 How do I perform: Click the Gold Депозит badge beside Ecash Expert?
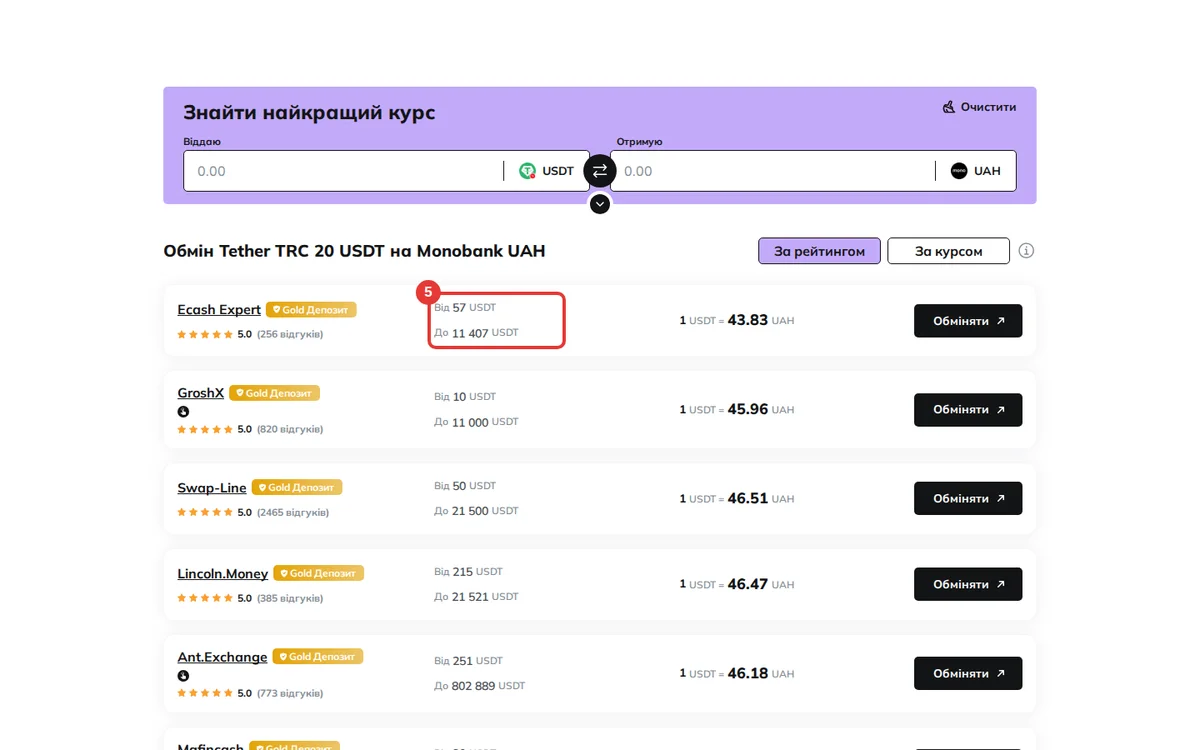[x=311, y=310]
